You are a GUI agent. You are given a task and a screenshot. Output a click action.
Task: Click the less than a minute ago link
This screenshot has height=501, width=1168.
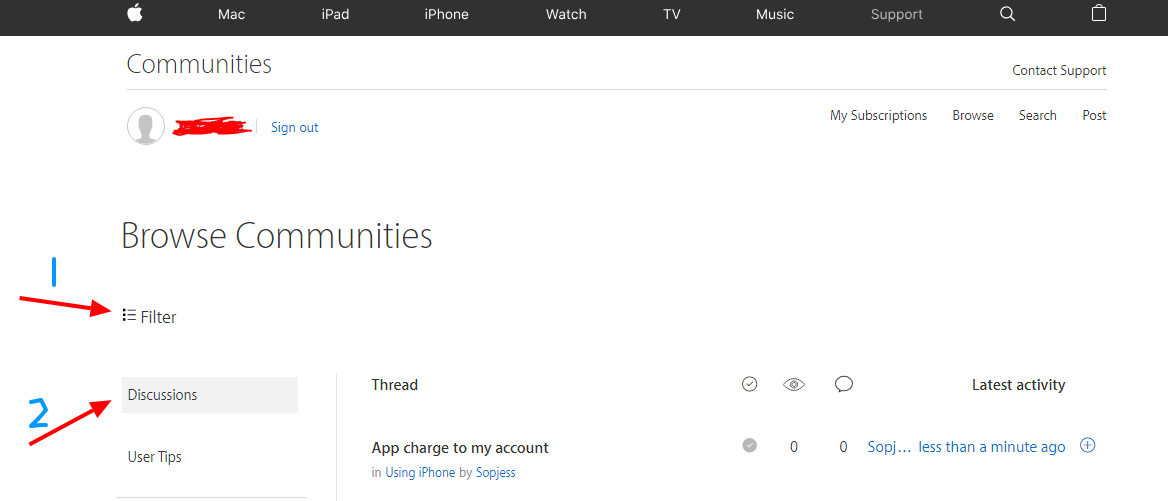tap(991, 447)
